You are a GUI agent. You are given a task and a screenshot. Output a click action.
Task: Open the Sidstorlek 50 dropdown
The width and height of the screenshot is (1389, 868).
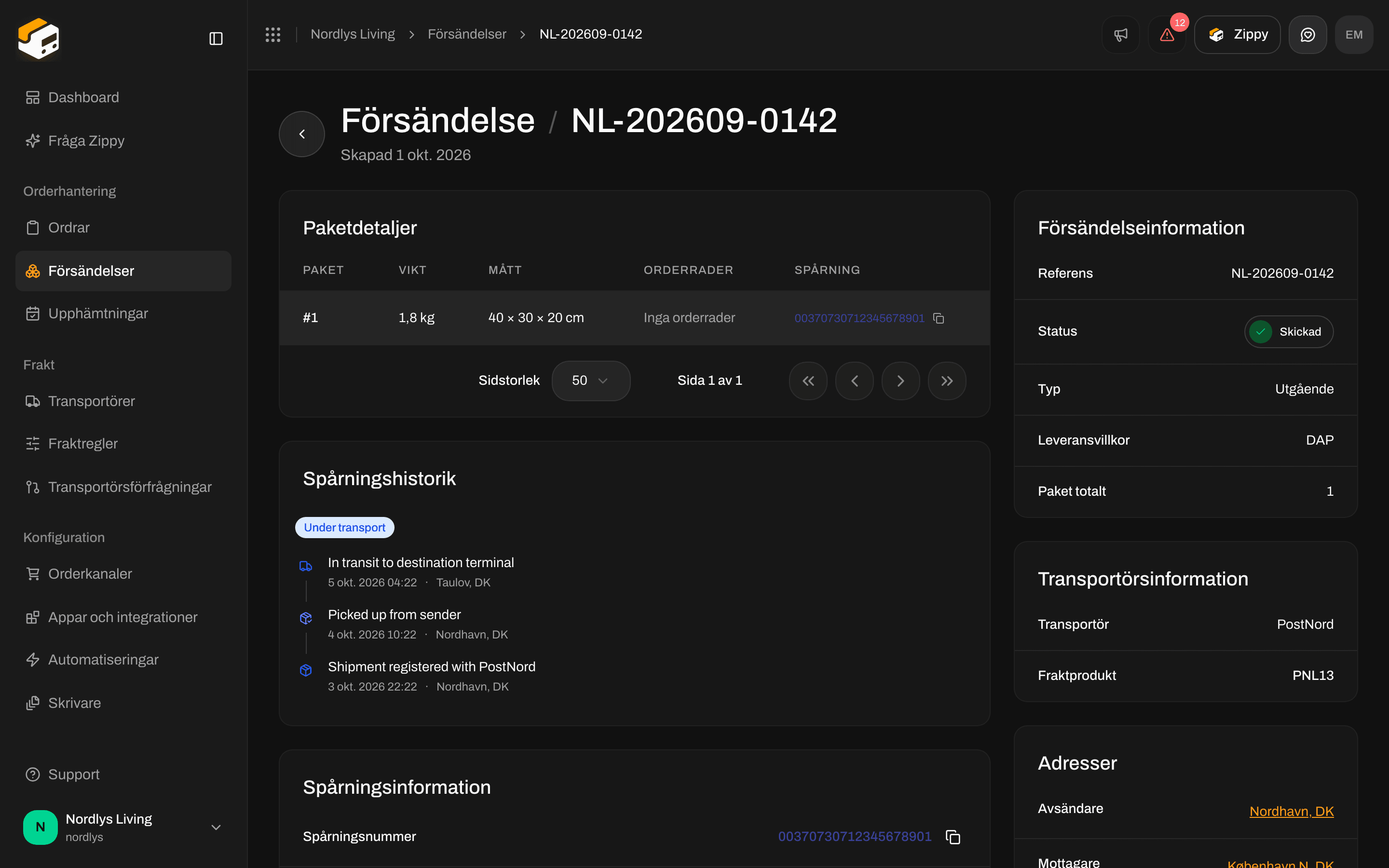pyautogui.click(x=591, y=380)
